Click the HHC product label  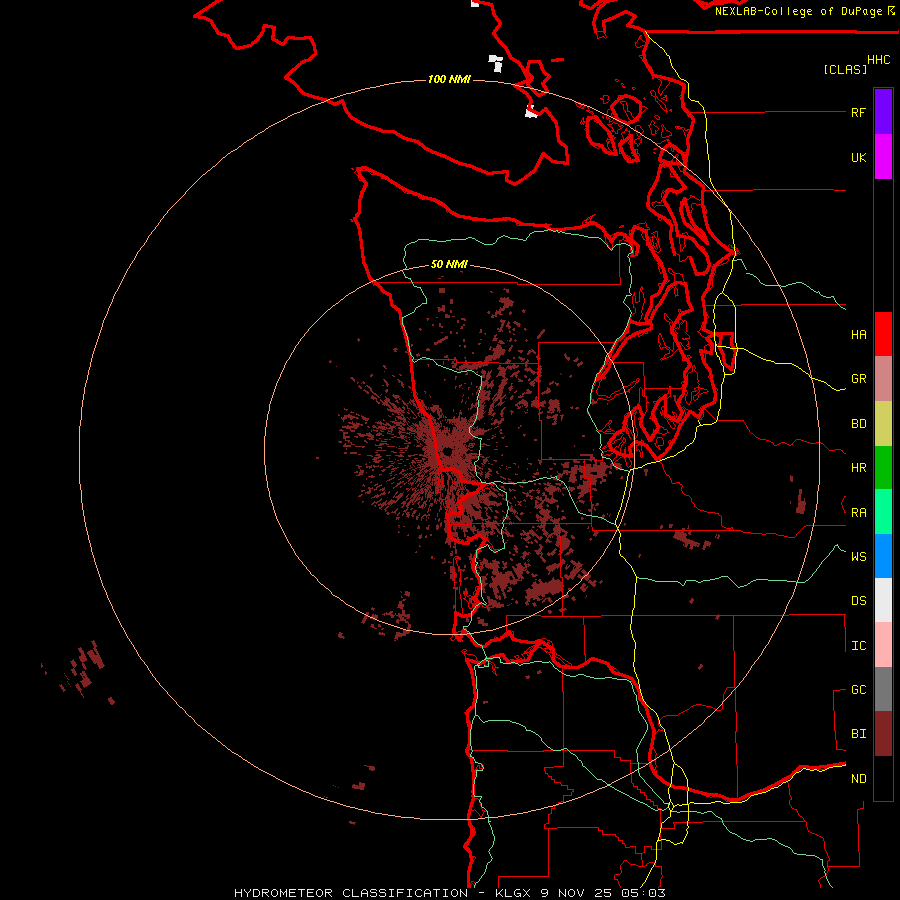pos(879,60)
